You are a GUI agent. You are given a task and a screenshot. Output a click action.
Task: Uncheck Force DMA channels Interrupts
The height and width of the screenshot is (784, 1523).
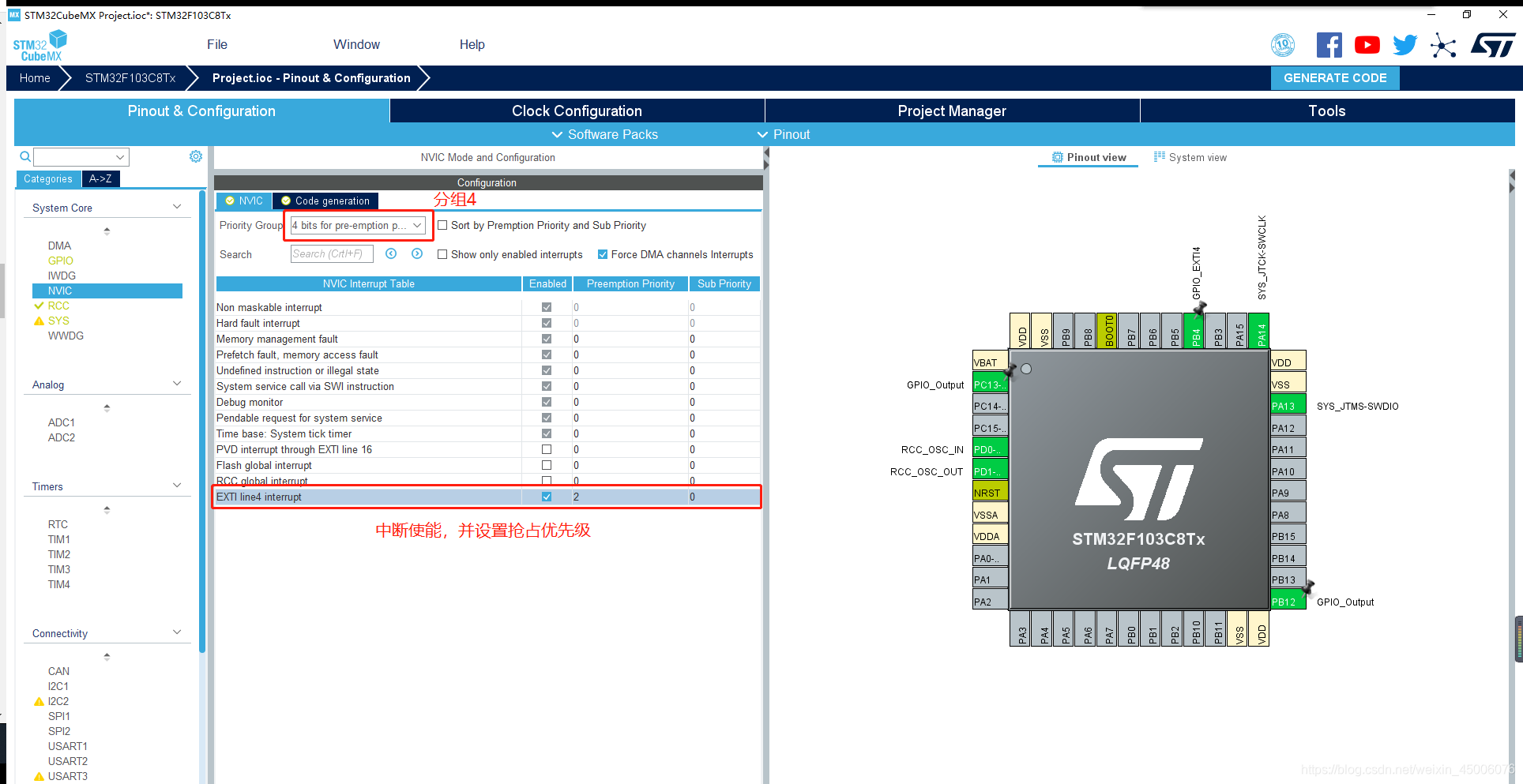(603, 254)
